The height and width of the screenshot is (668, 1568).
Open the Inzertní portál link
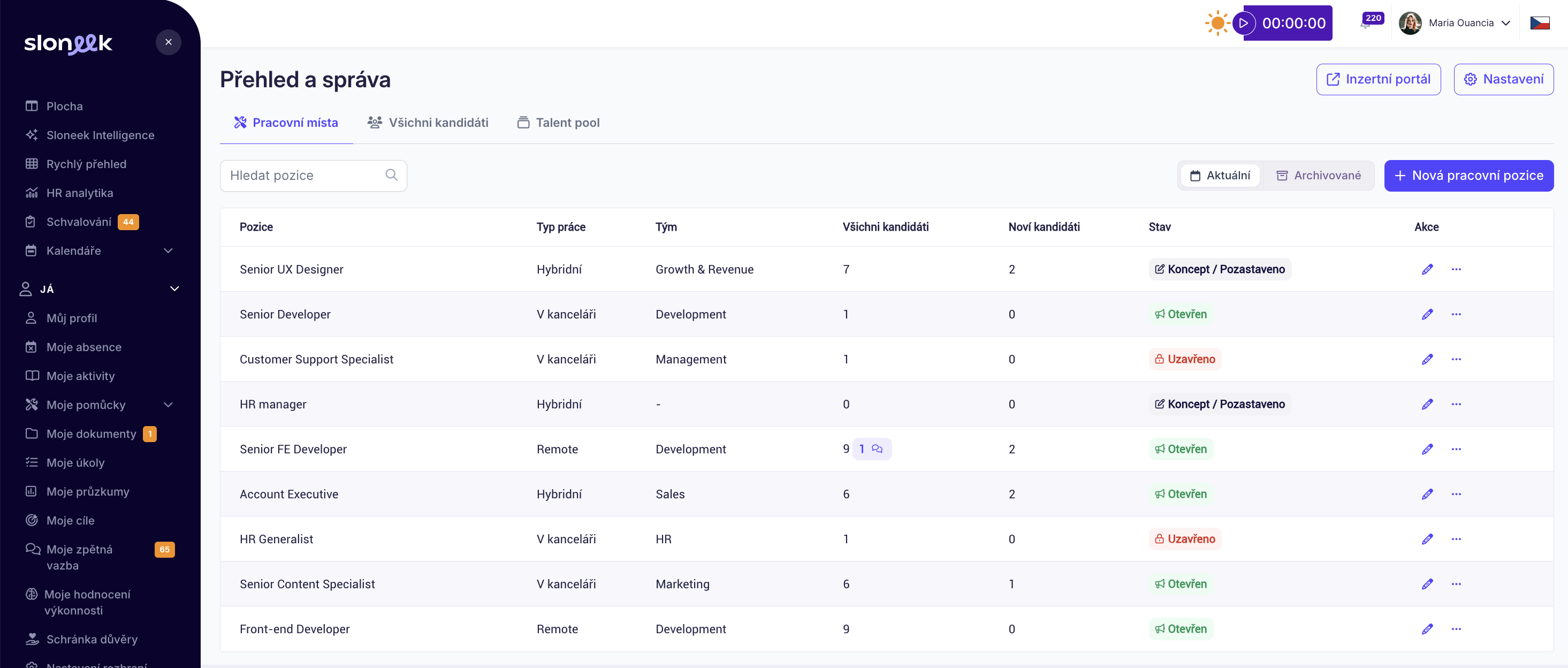point(1378,79)
